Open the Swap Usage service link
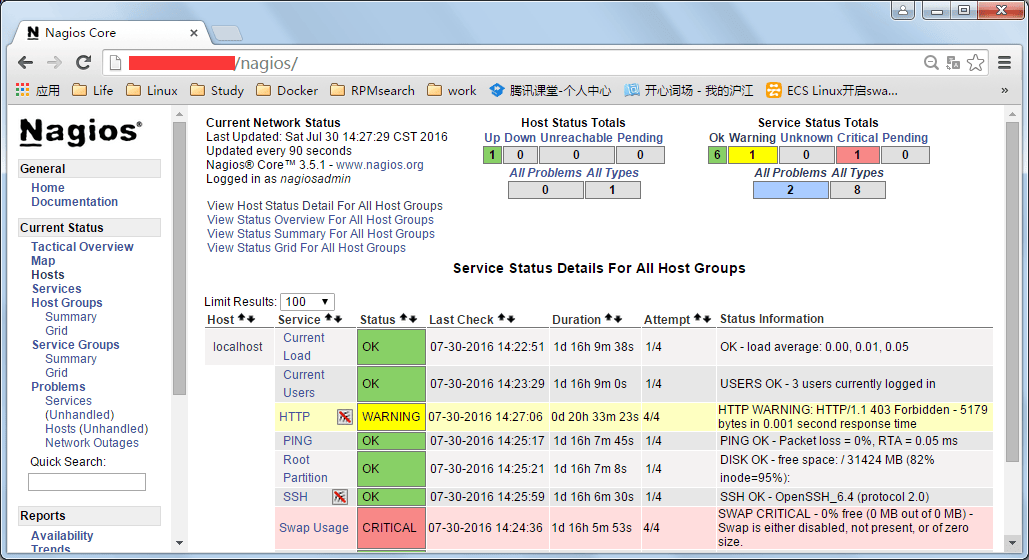Viewport: 1029px width, 560px height. click(314, 528)
